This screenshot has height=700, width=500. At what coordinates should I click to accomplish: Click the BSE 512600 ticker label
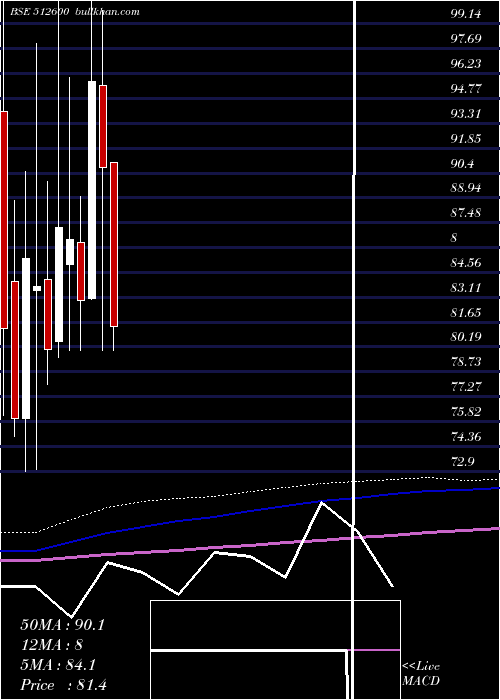pyautogui.click(x=40, y=12)
